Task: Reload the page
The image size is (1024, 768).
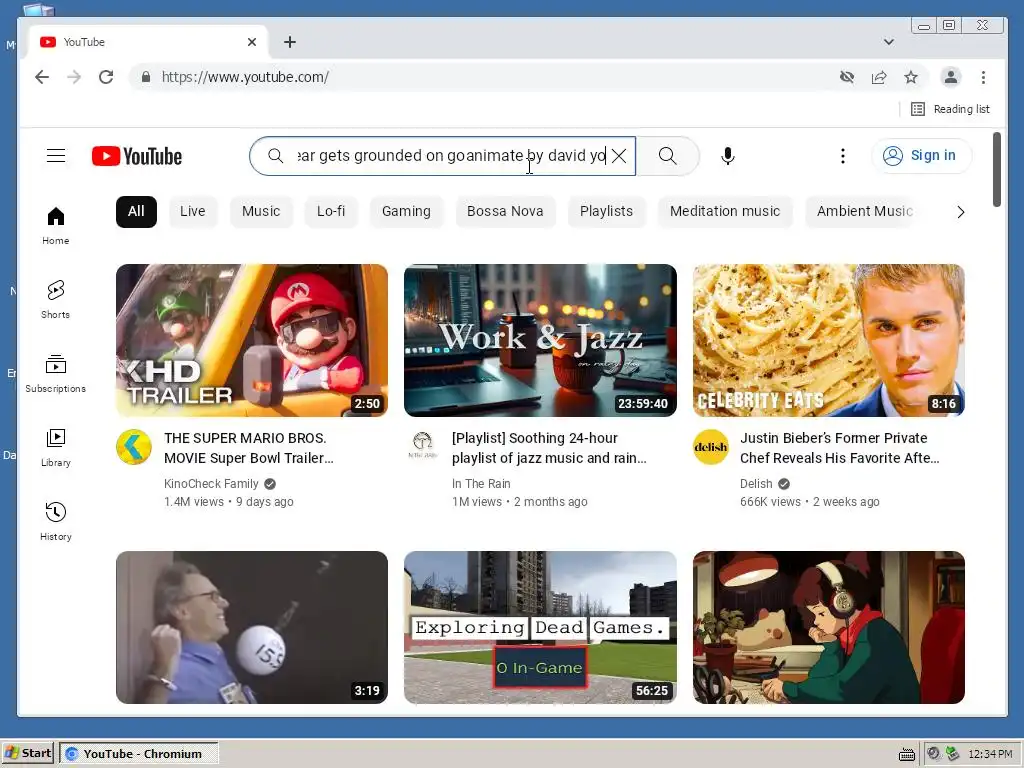Action: (106, 77)
